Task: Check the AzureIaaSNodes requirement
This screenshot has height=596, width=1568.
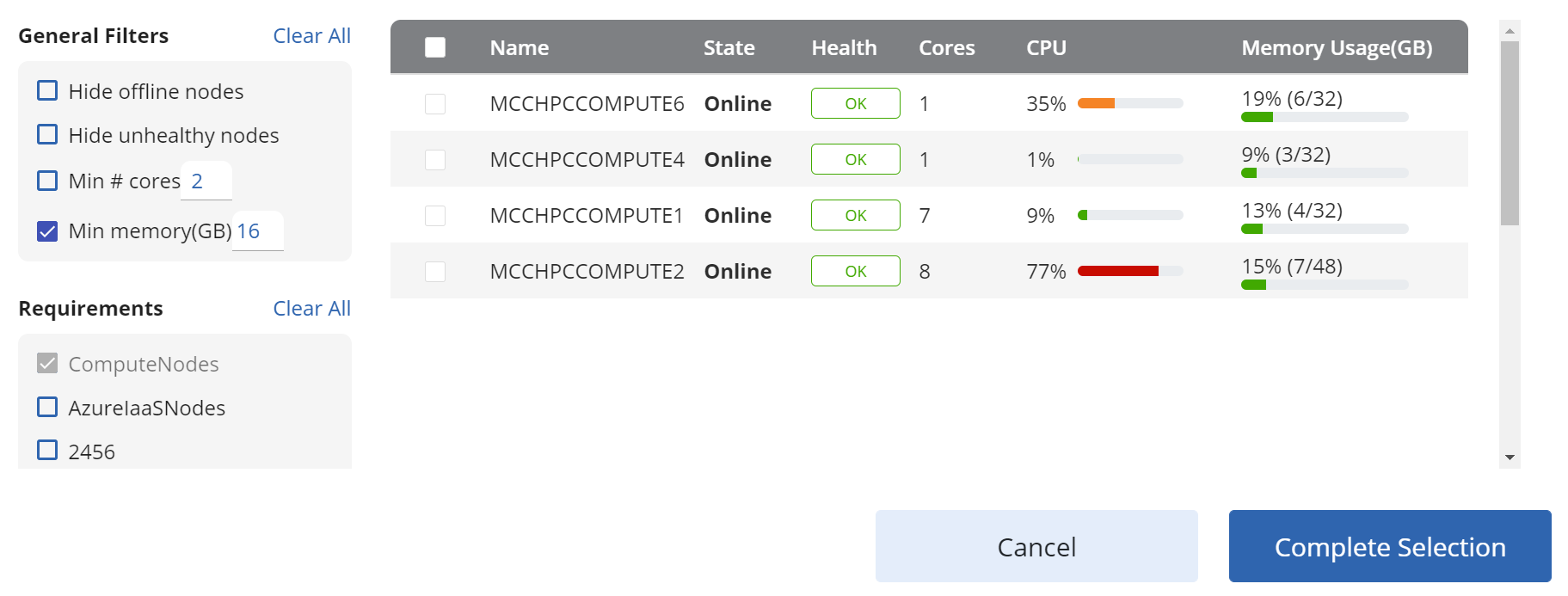Action: tap(47, 407)
